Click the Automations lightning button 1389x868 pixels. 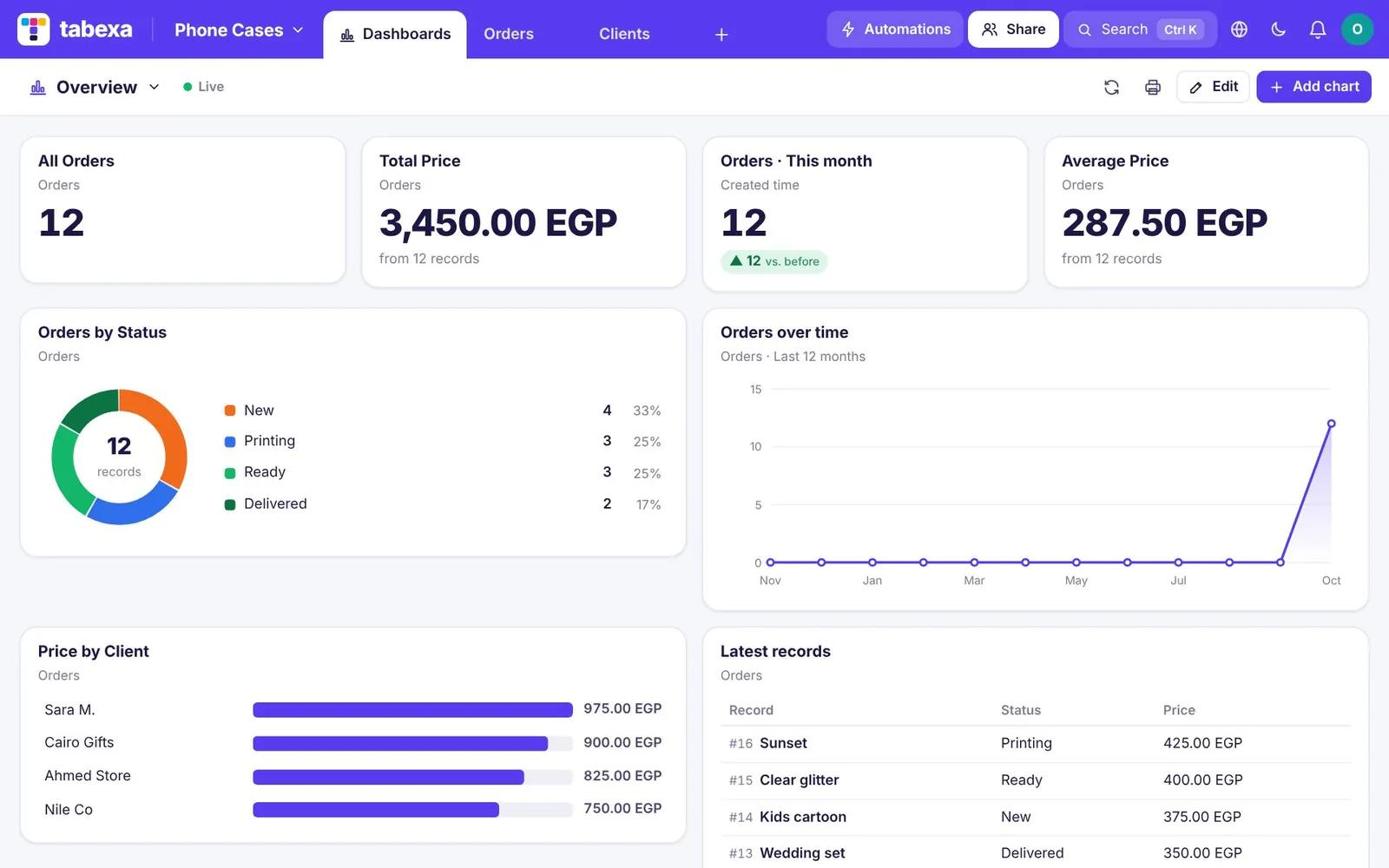(895, 30)
